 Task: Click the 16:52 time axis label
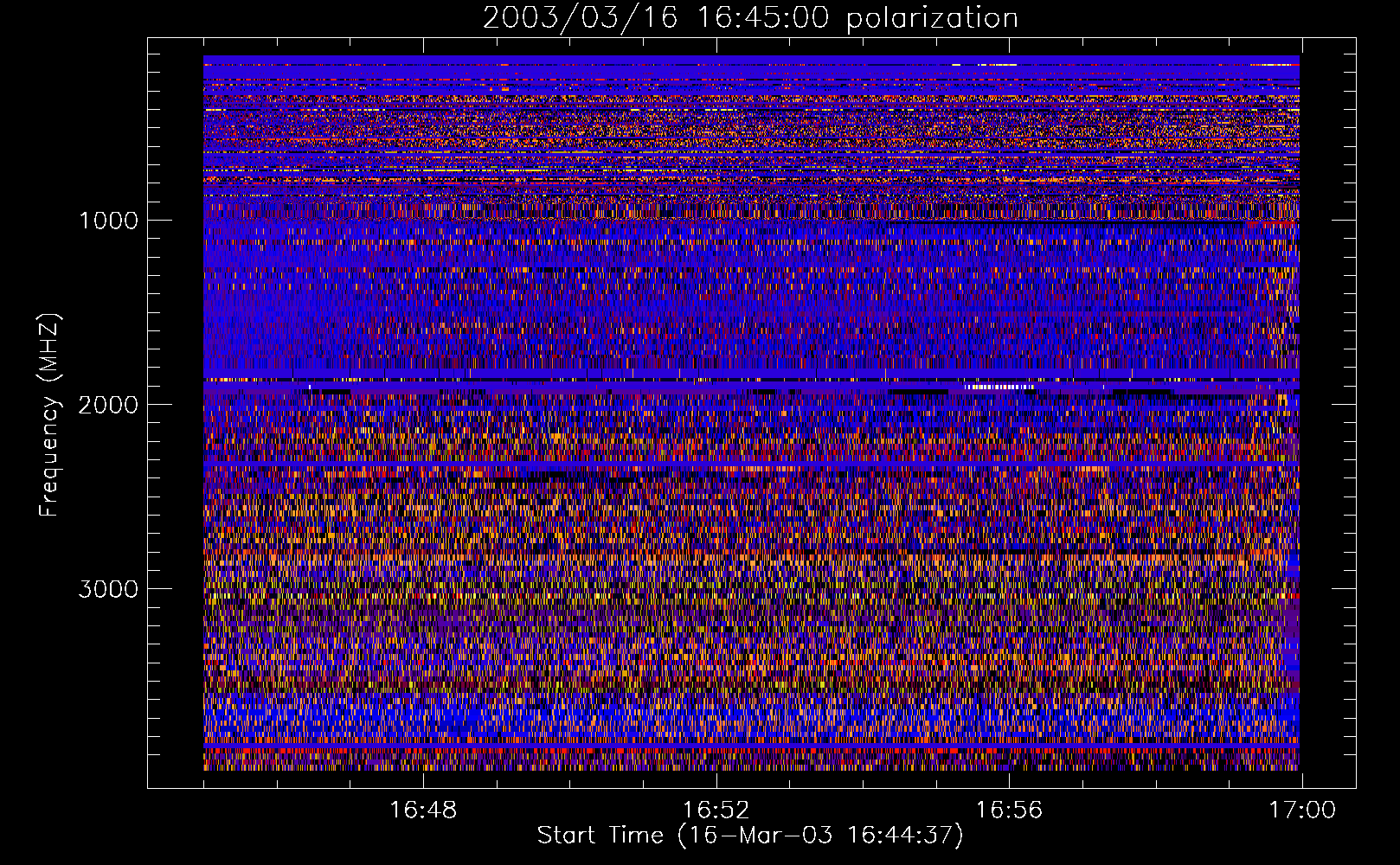(x=716, y=811)
